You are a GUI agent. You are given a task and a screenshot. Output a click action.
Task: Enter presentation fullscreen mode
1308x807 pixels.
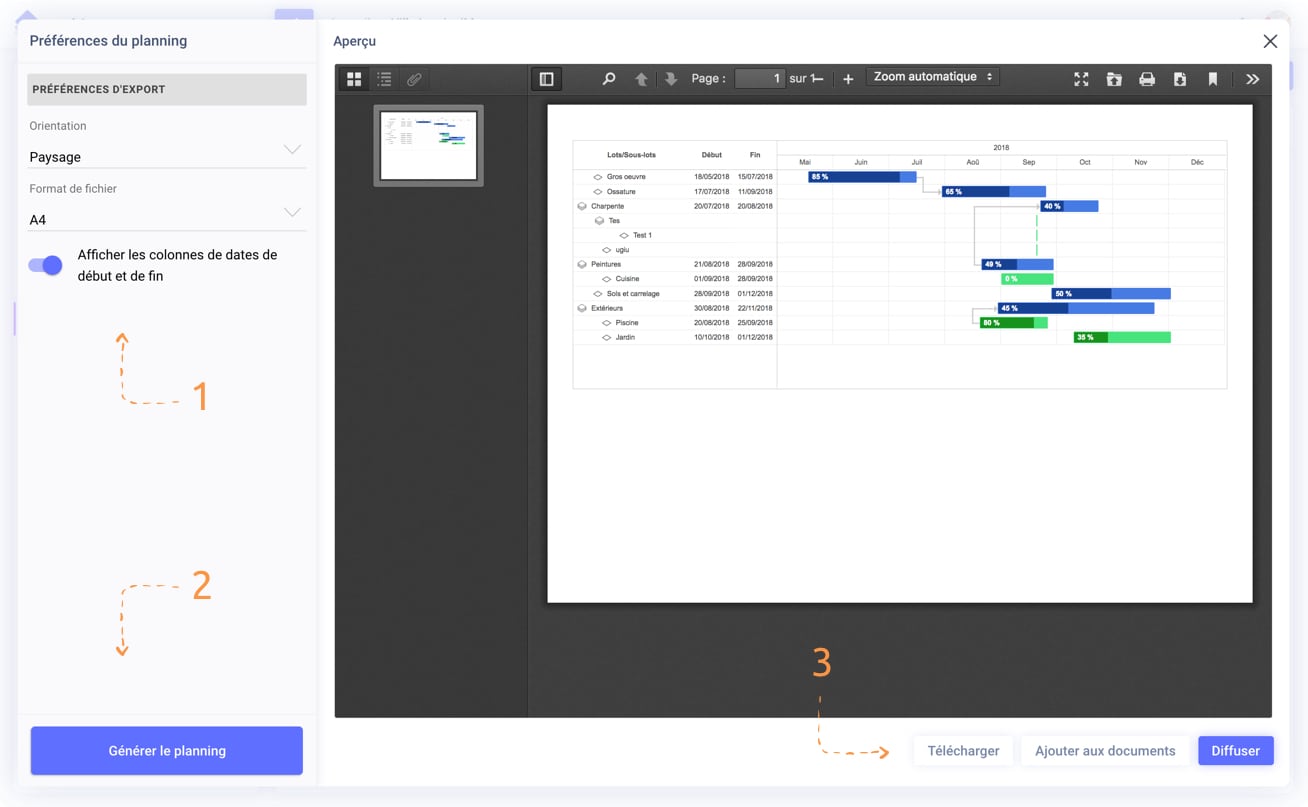(x=1081, y=79)
